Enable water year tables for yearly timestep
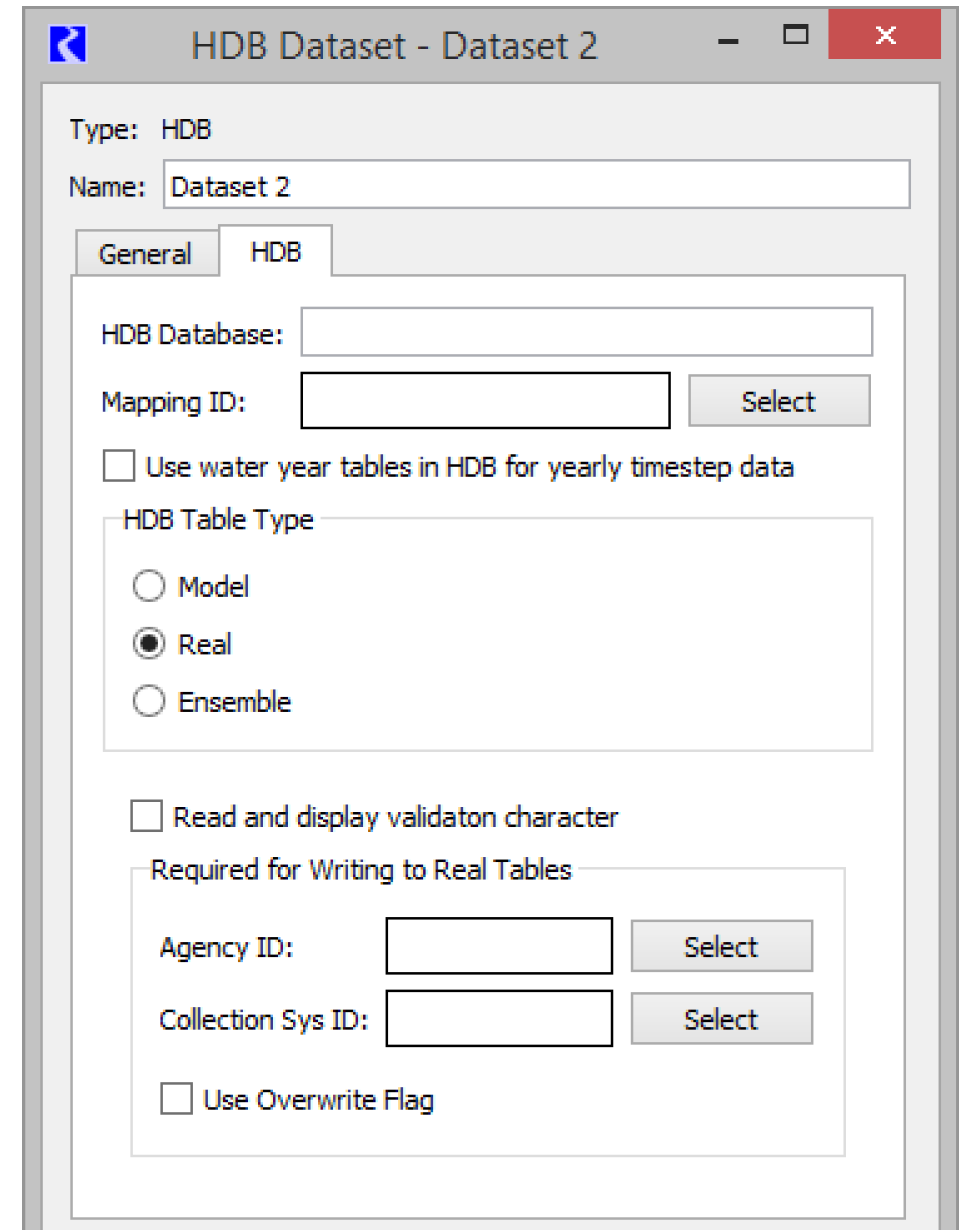The width and height of the screenshot is (967, 1230). (118, 467)
